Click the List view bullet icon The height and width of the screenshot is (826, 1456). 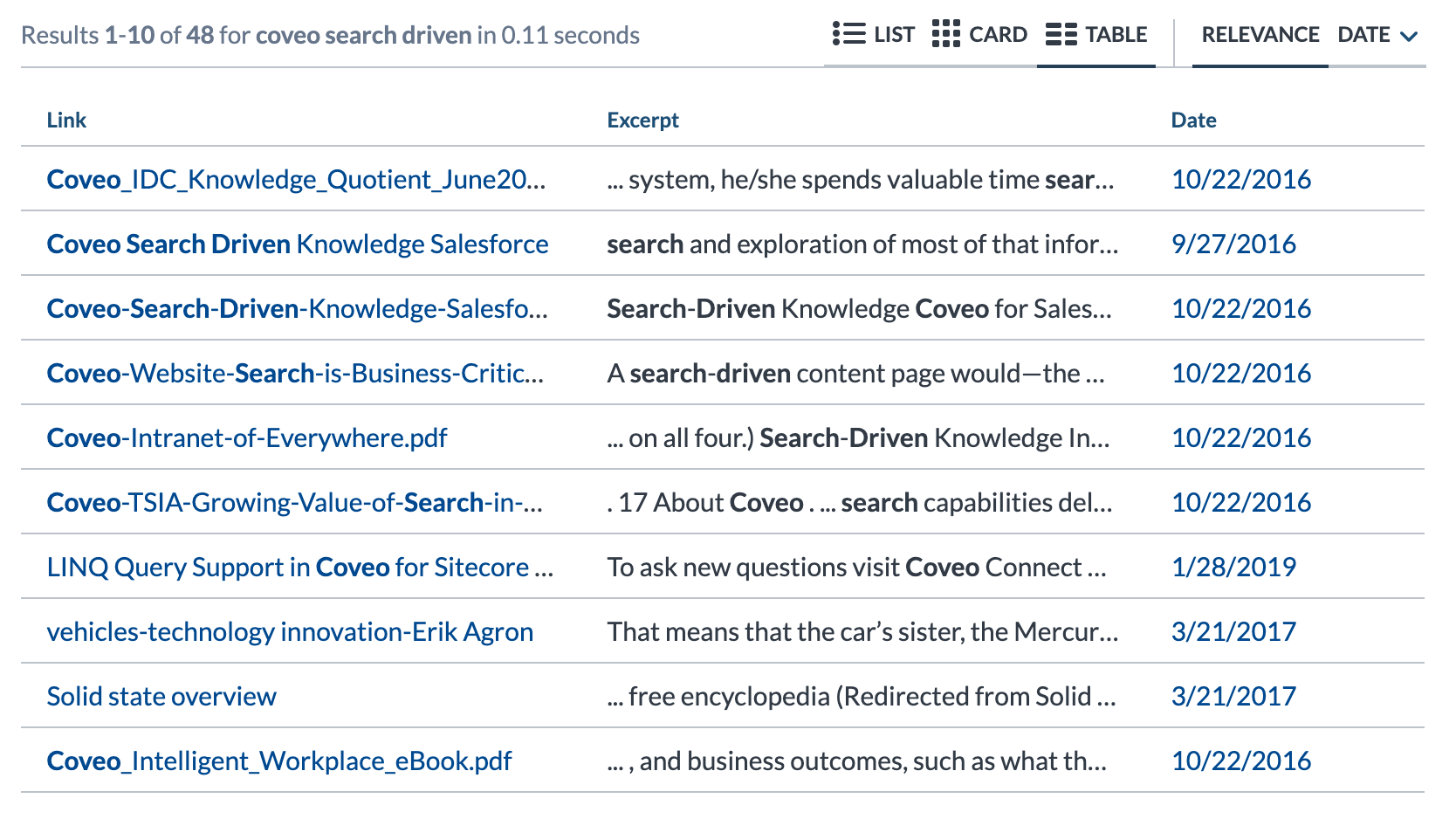coord(848,34)
